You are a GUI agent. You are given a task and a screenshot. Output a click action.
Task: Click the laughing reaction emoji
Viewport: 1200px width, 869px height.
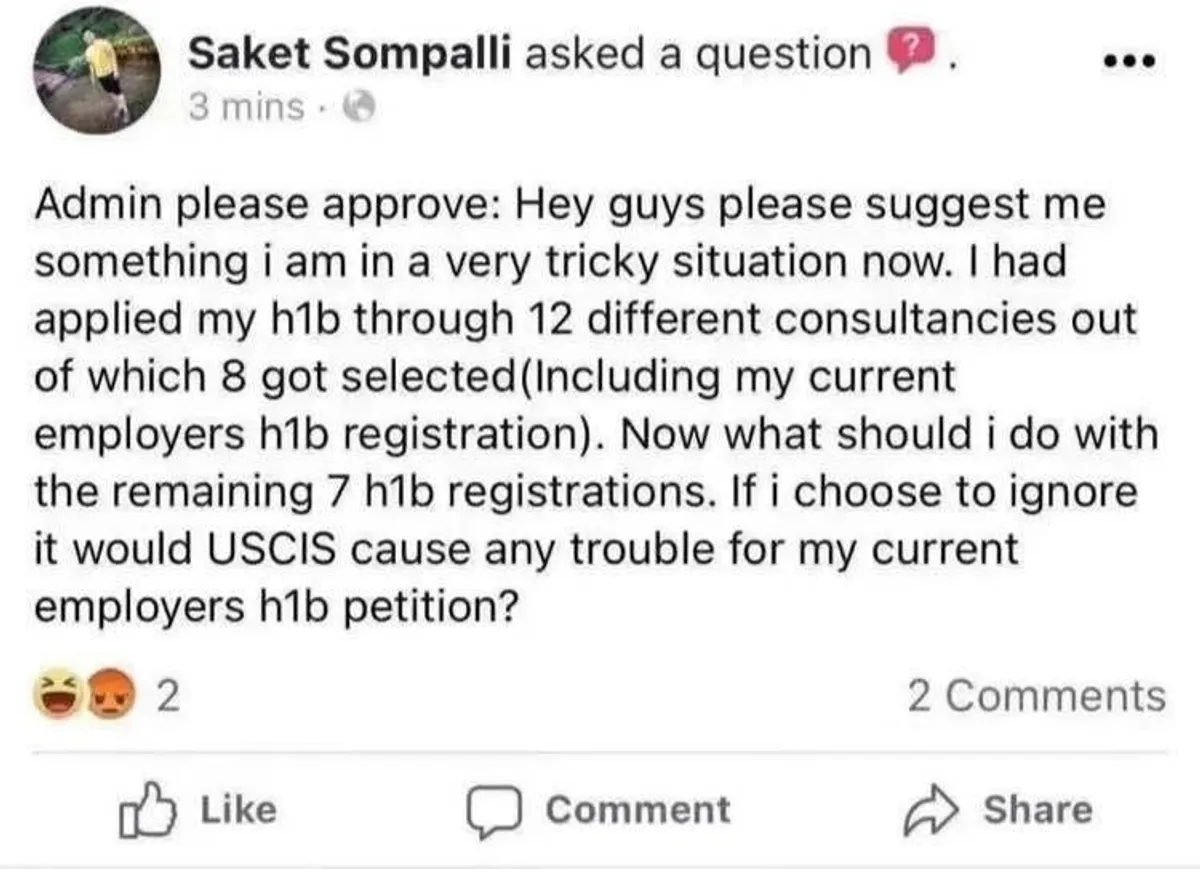pyautogui.click(x=62, y=695)
